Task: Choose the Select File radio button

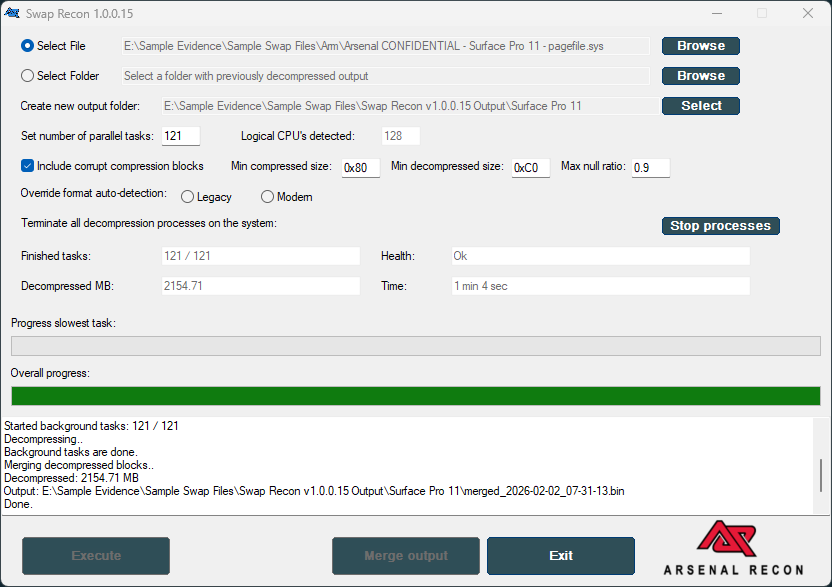Action: point(27,46)
